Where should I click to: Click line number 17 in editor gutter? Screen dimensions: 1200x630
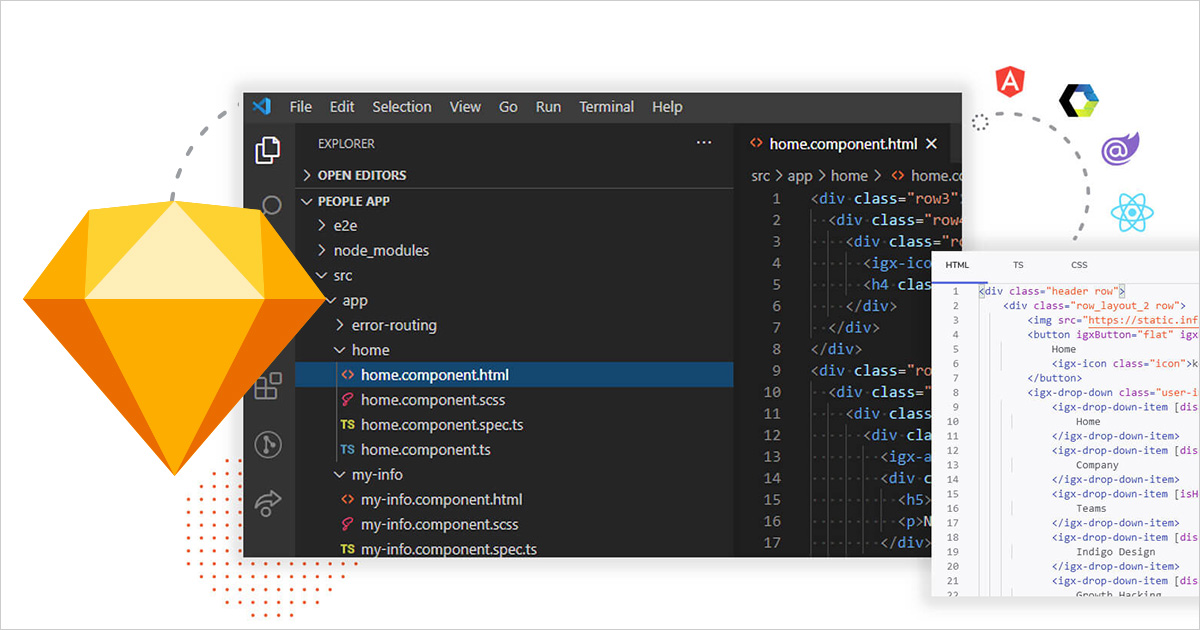pyautogui.click(x=771, y=543)
